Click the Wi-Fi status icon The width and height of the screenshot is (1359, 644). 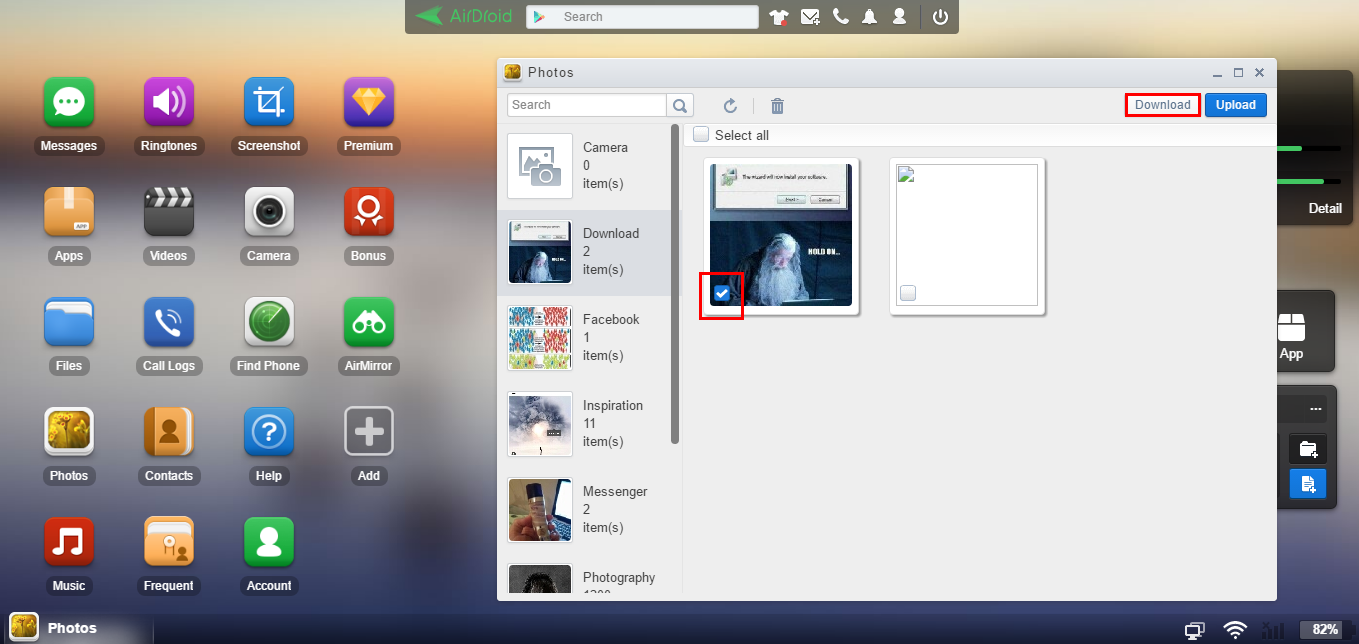click(x=1236, y=630)
